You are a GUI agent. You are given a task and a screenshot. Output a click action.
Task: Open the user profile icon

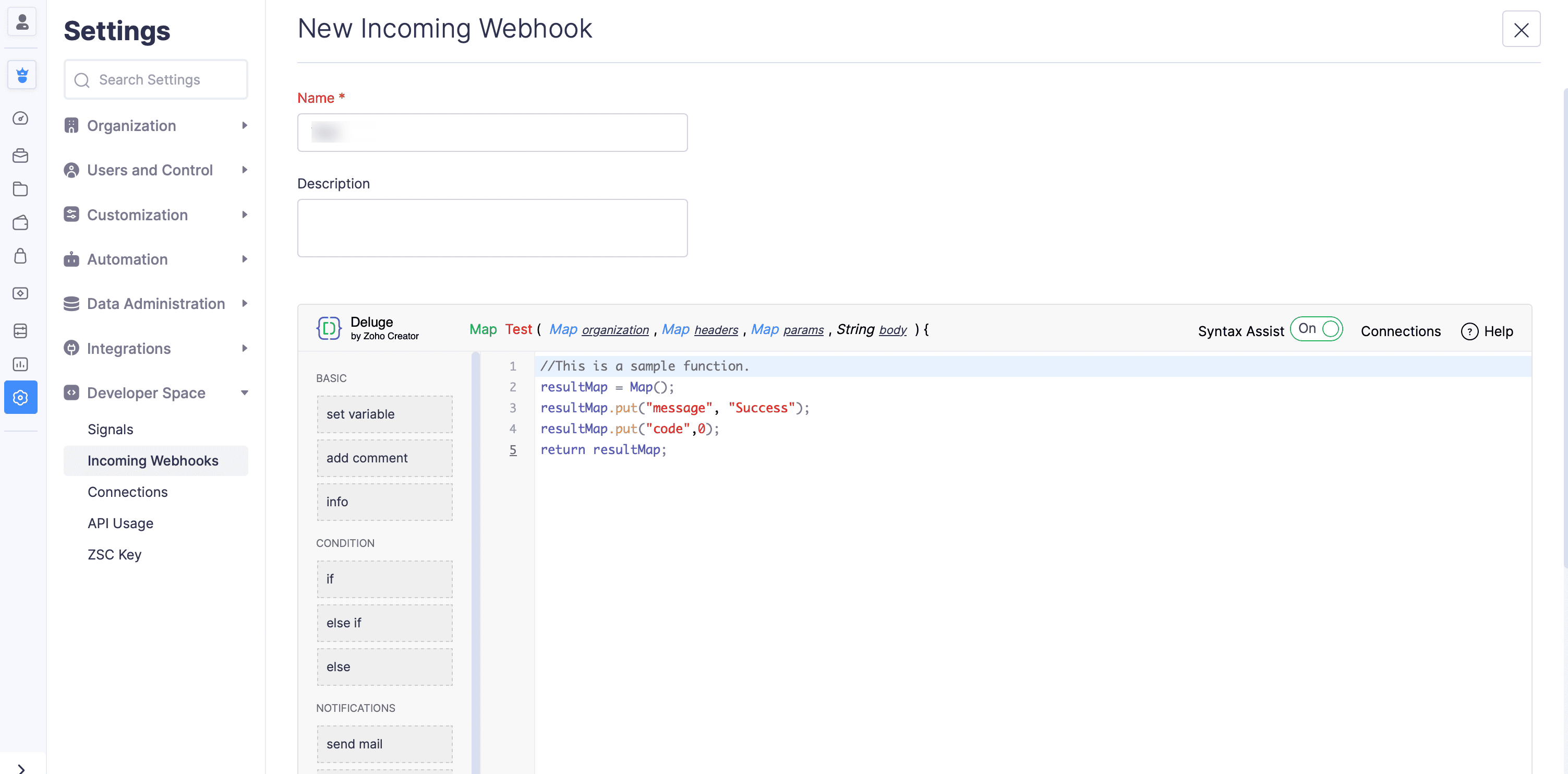click(21, 21)
